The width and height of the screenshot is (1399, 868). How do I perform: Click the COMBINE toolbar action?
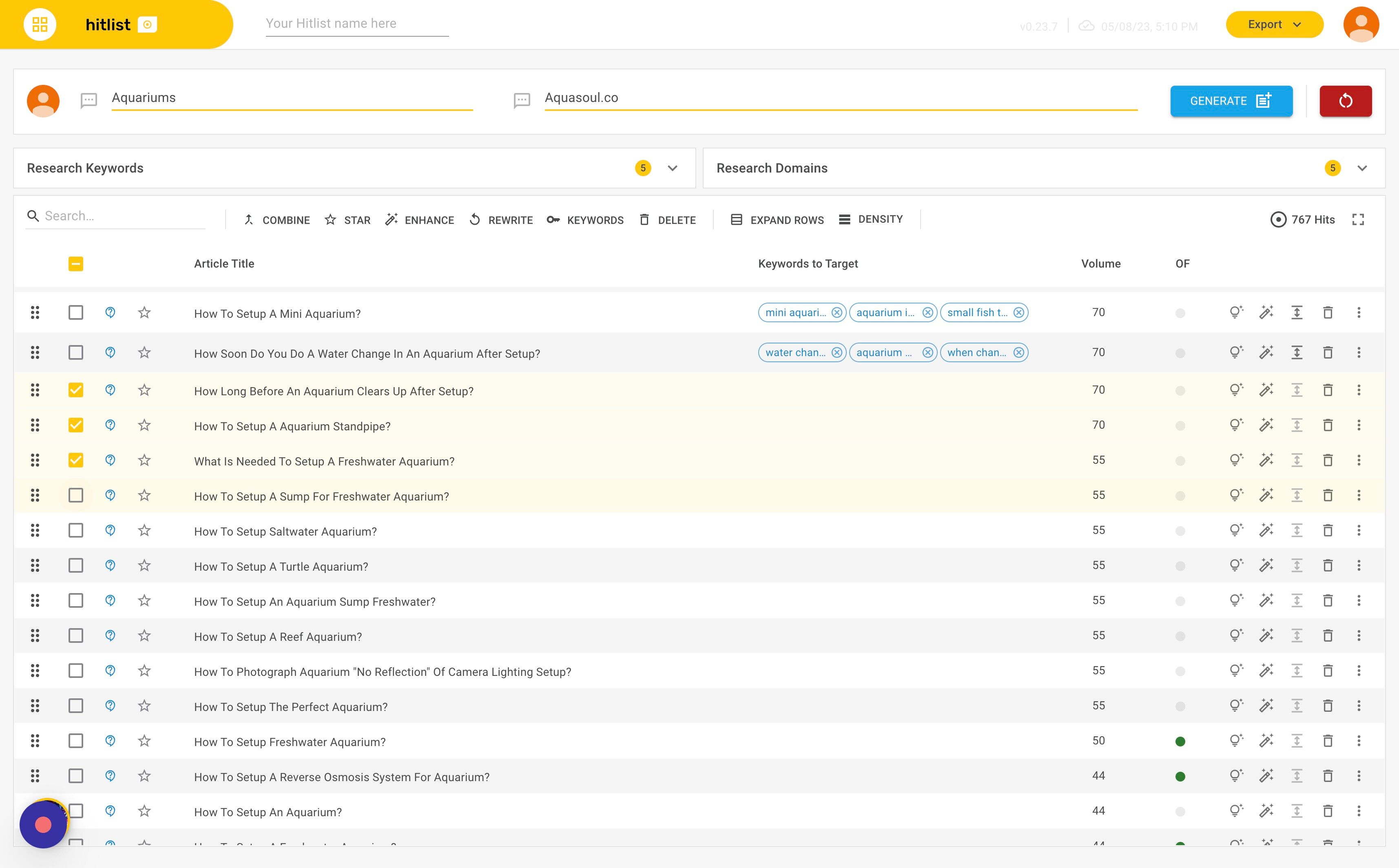(x=277, y=220)
